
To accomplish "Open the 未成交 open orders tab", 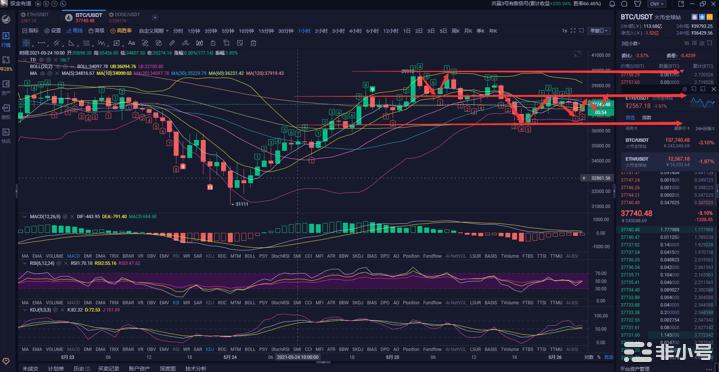I will pos(30,368).
